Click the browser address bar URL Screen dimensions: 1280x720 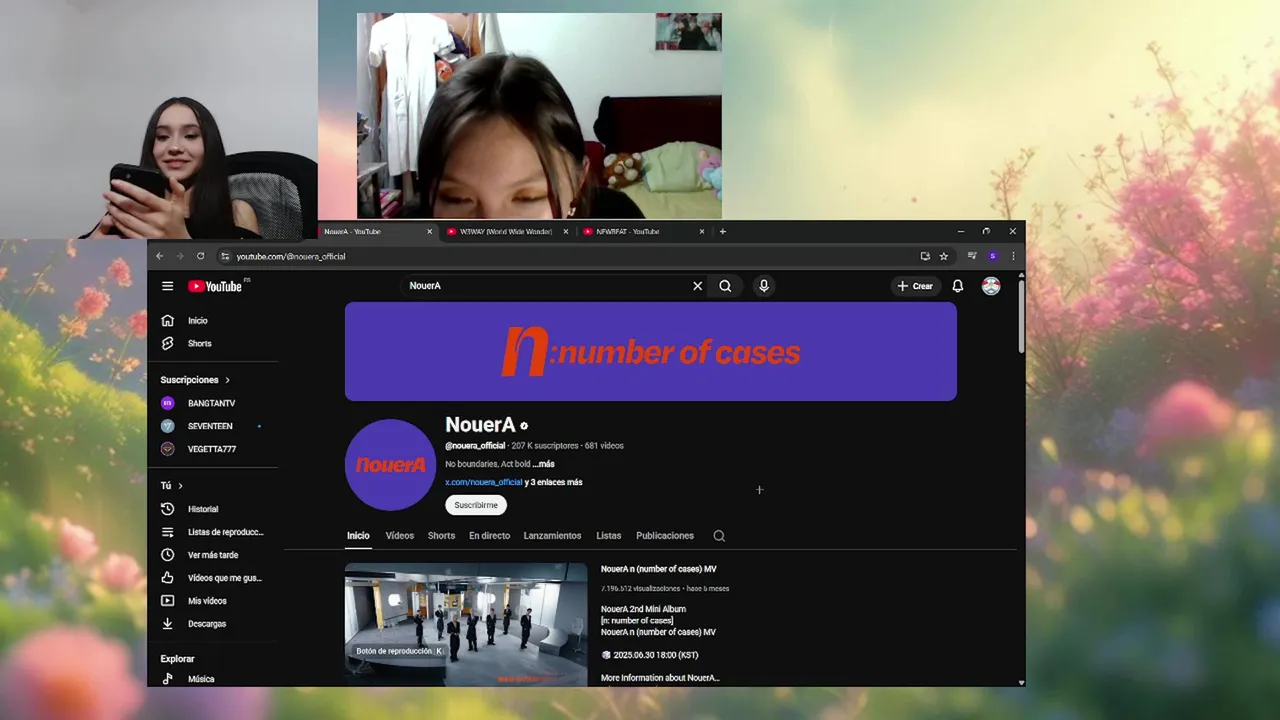pyautogui.click(x=291, y=257)
